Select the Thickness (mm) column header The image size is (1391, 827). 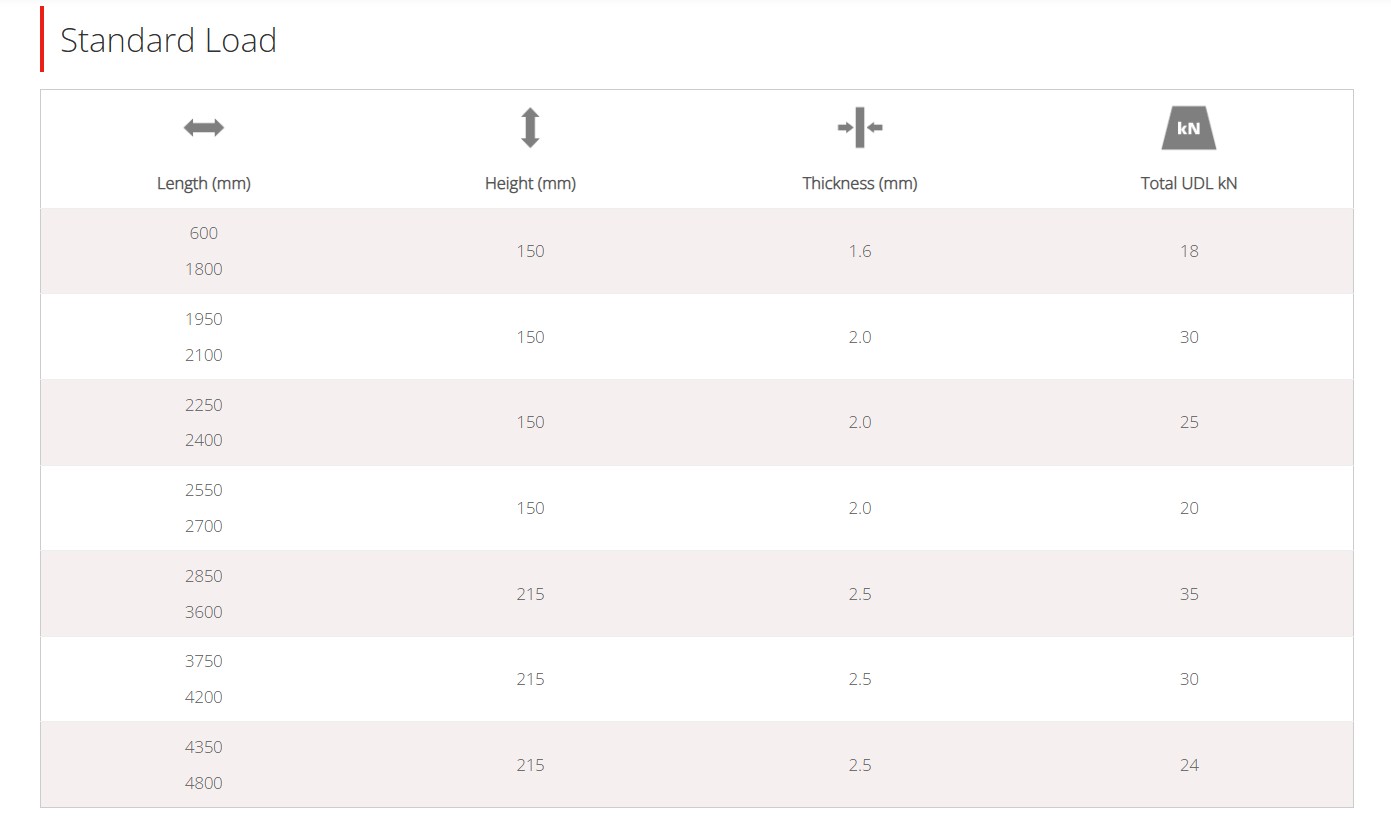tap(860, 183)
